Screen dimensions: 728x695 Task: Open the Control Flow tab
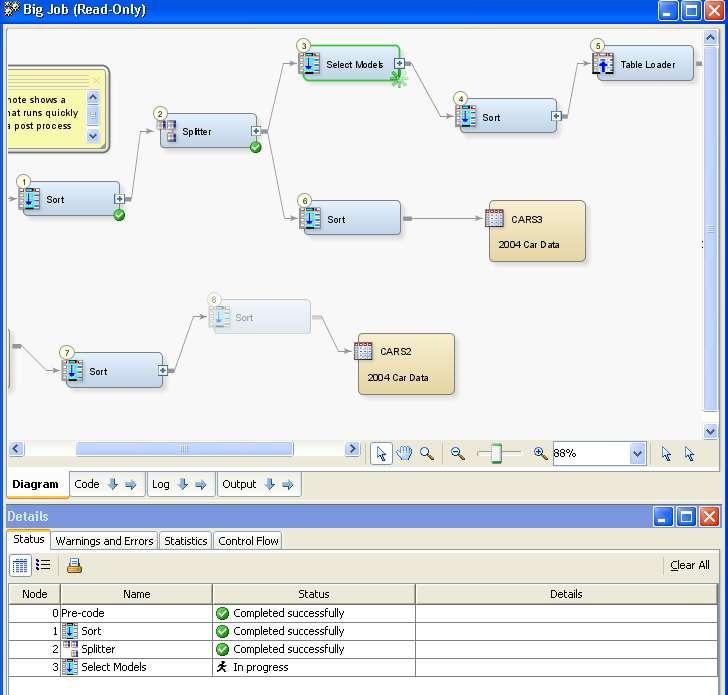(x=248, y=541)
